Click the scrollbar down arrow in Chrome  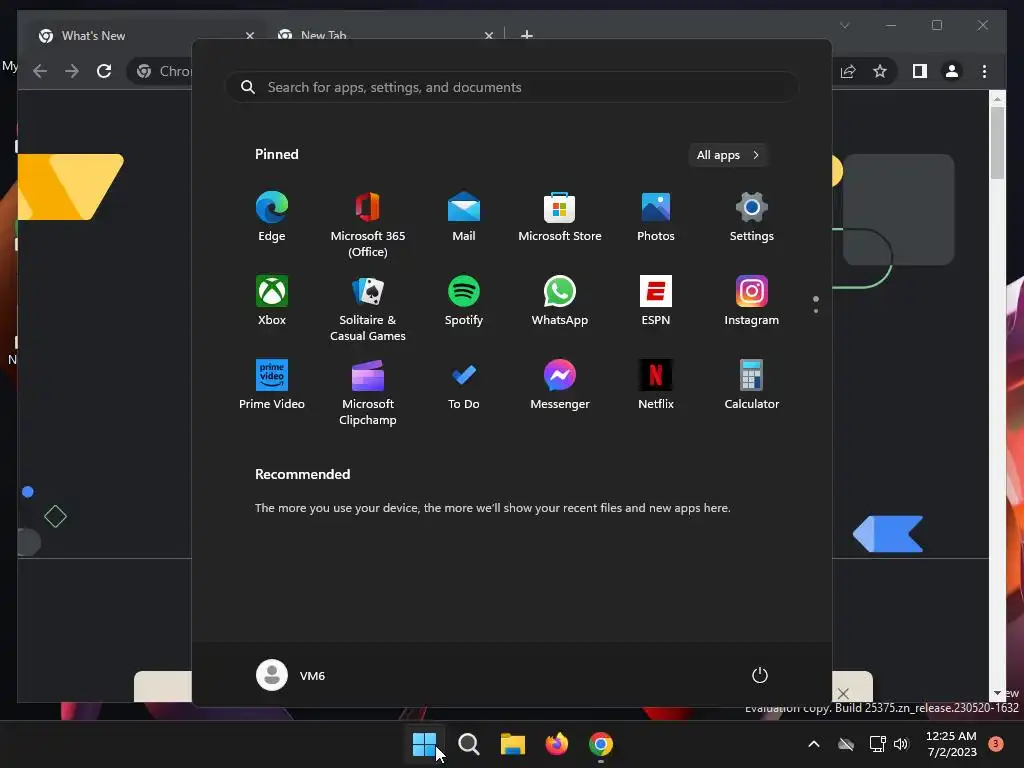[x=997, y=693]
